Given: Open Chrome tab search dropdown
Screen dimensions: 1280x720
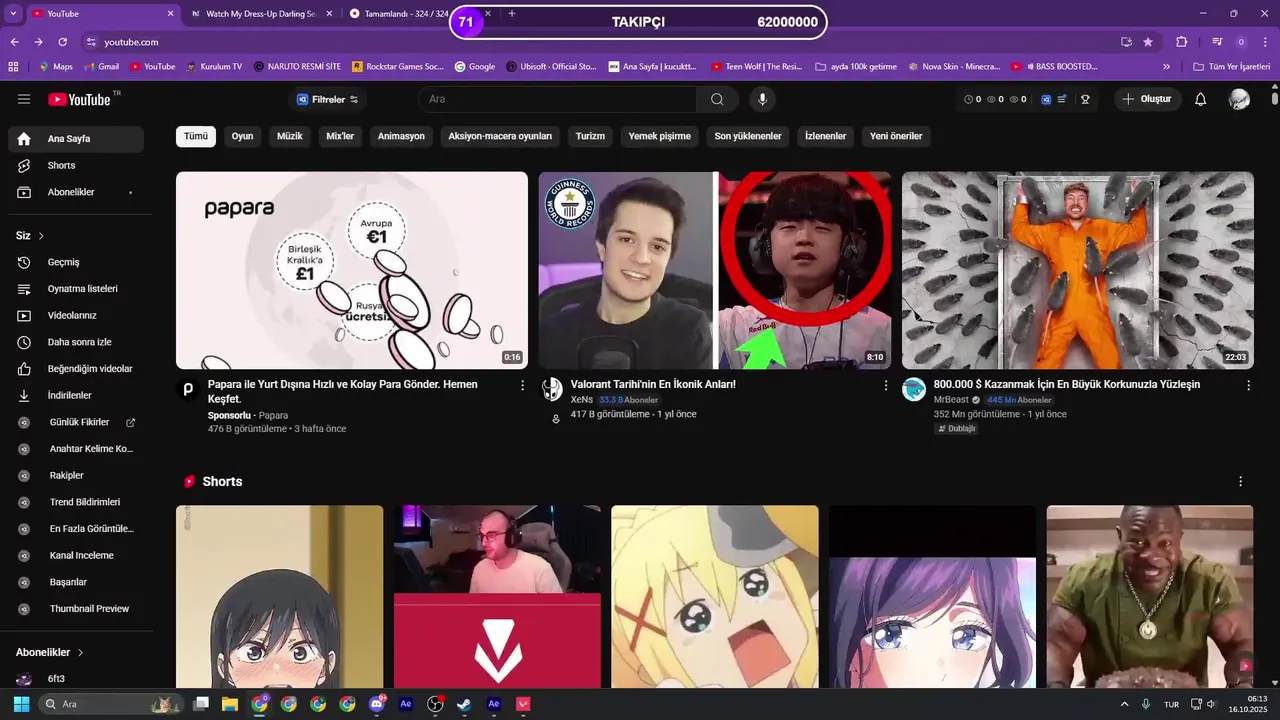Looking at the screenshot, I should coord(13,14).
